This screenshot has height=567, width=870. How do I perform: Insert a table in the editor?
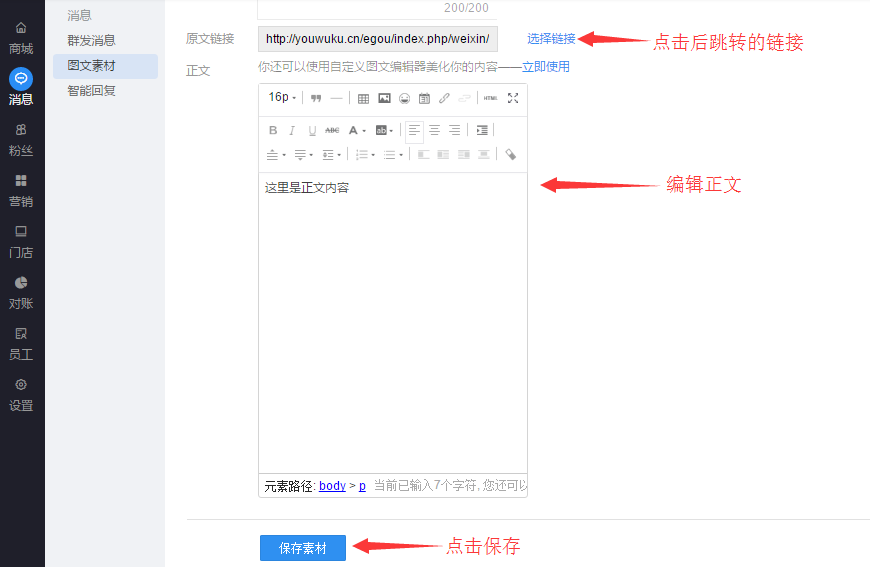363,98
